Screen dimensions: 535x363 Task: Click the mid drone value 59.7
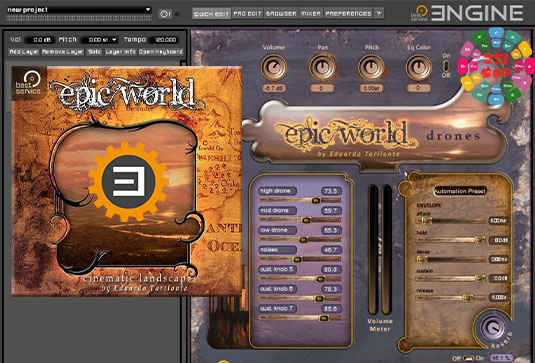331,210
